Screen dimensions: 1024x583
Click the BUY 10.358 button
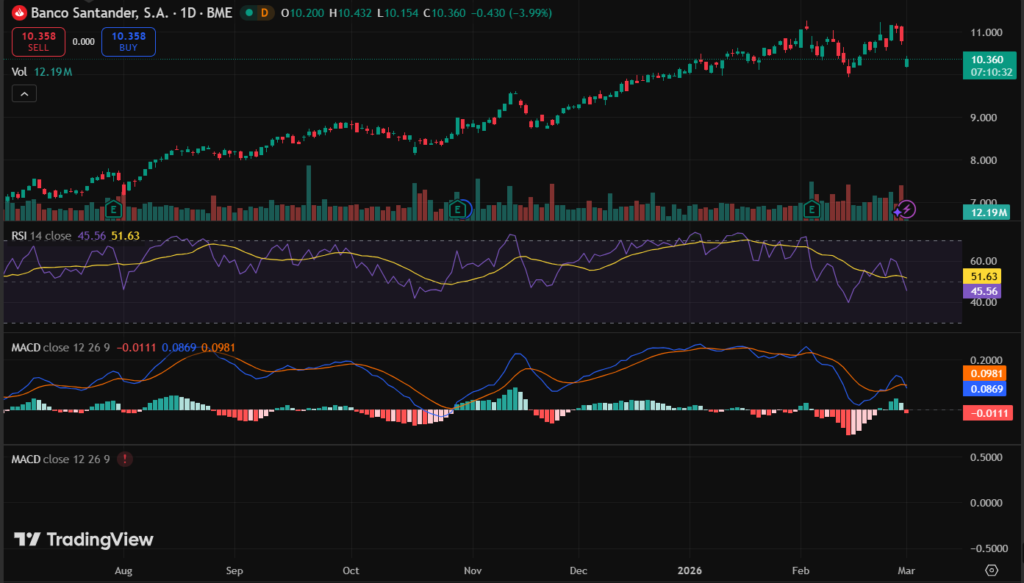point(129,41)
